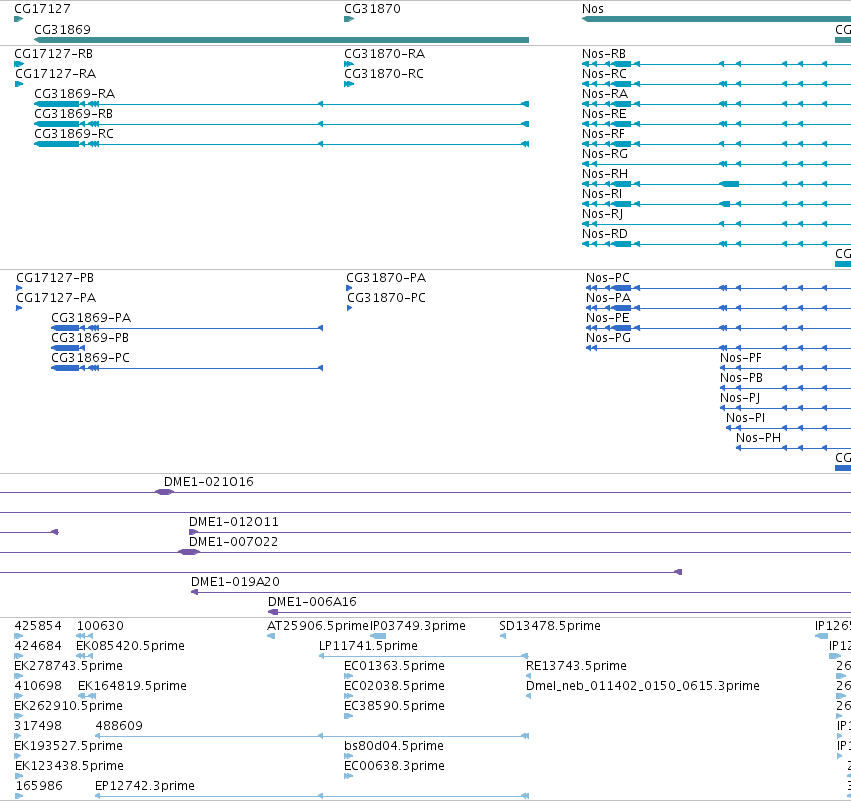Open the AT25906.5prime EST
Viewport: 851px width, 801px height.
[318, 626]
